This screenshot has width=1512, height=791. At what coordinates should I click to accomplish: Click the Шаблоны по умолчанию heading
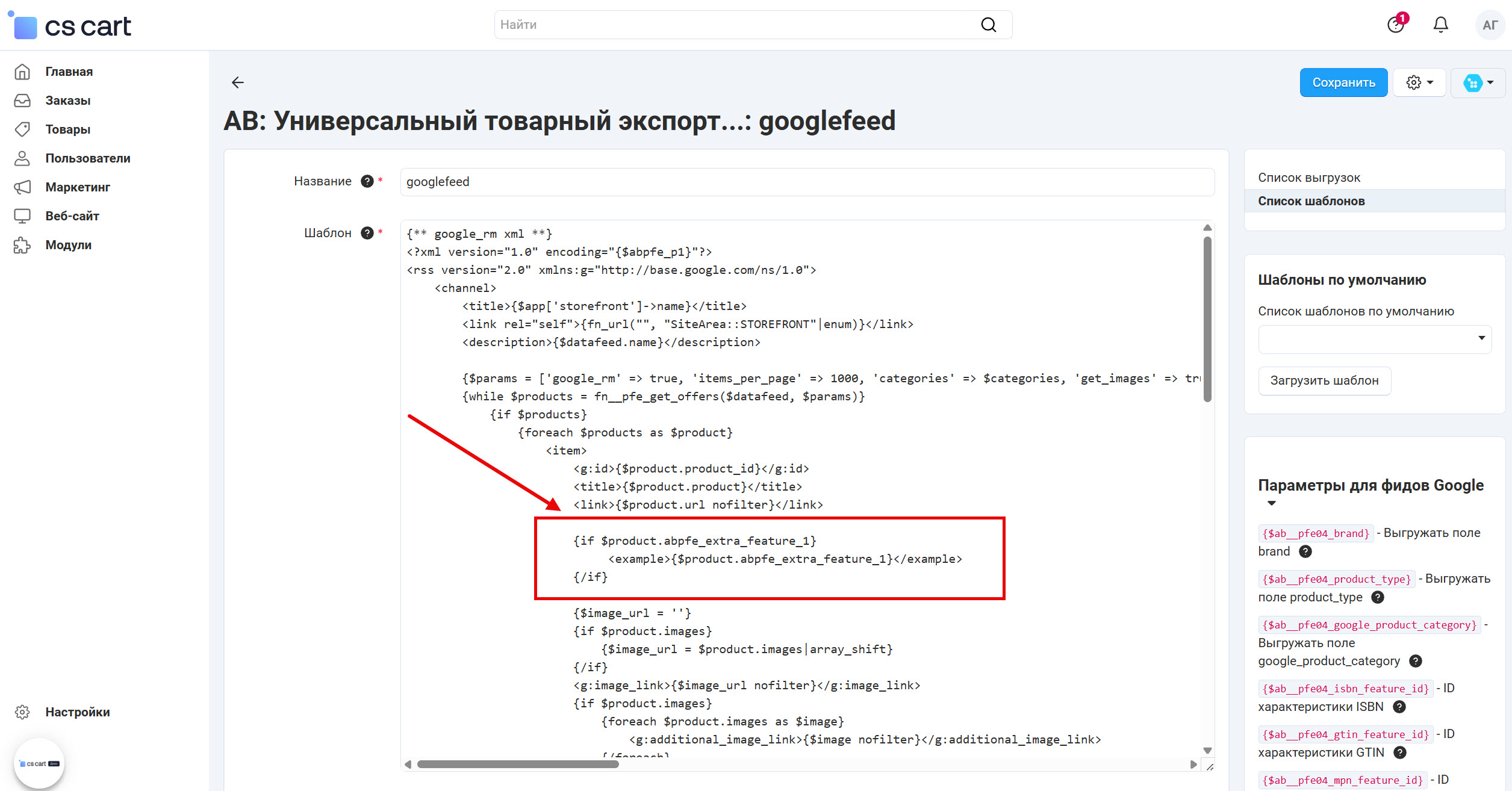(1342, 280)
